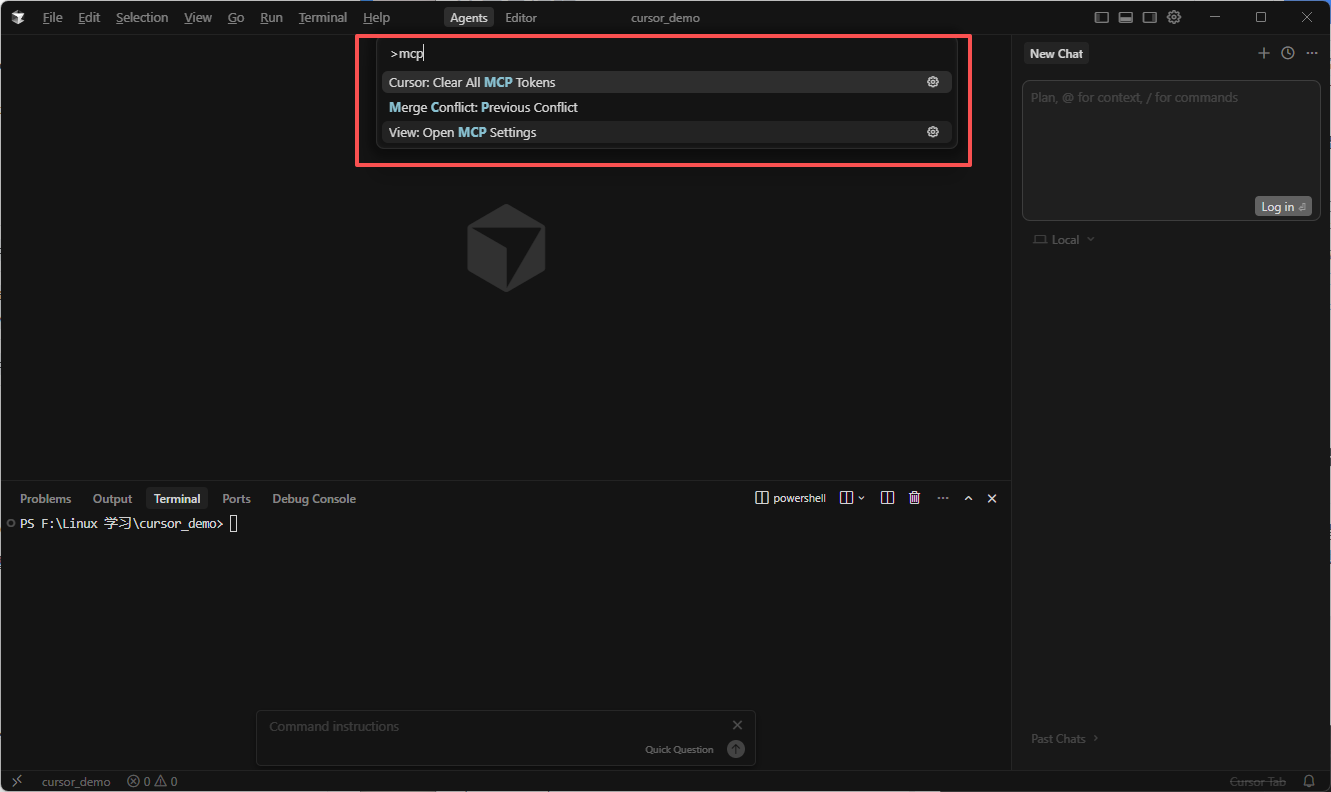The height and width of the screenshot is (792, 1331).
Task: Open the Selection menu
Action: click(142, 18)
